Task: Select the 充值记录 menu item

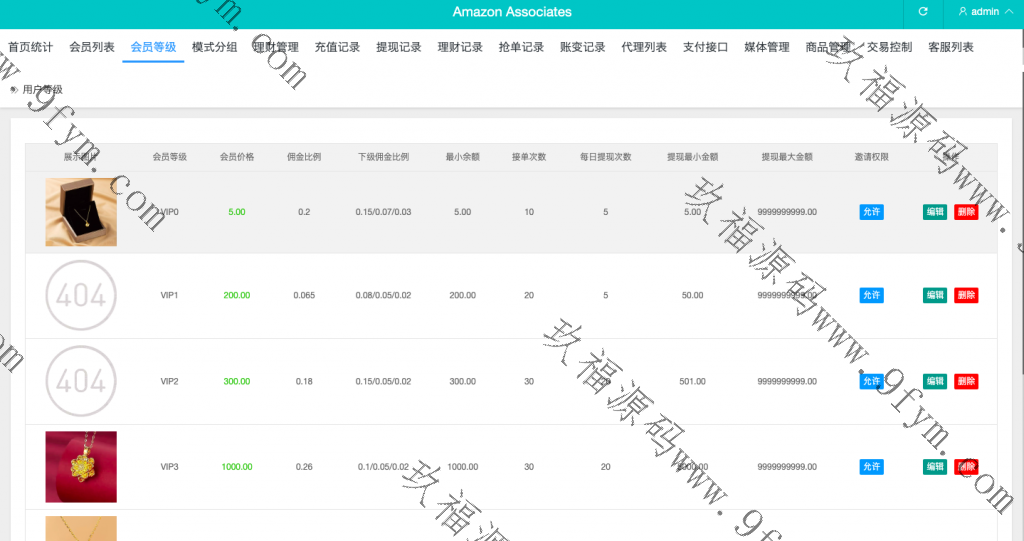Action: point(337,47)
